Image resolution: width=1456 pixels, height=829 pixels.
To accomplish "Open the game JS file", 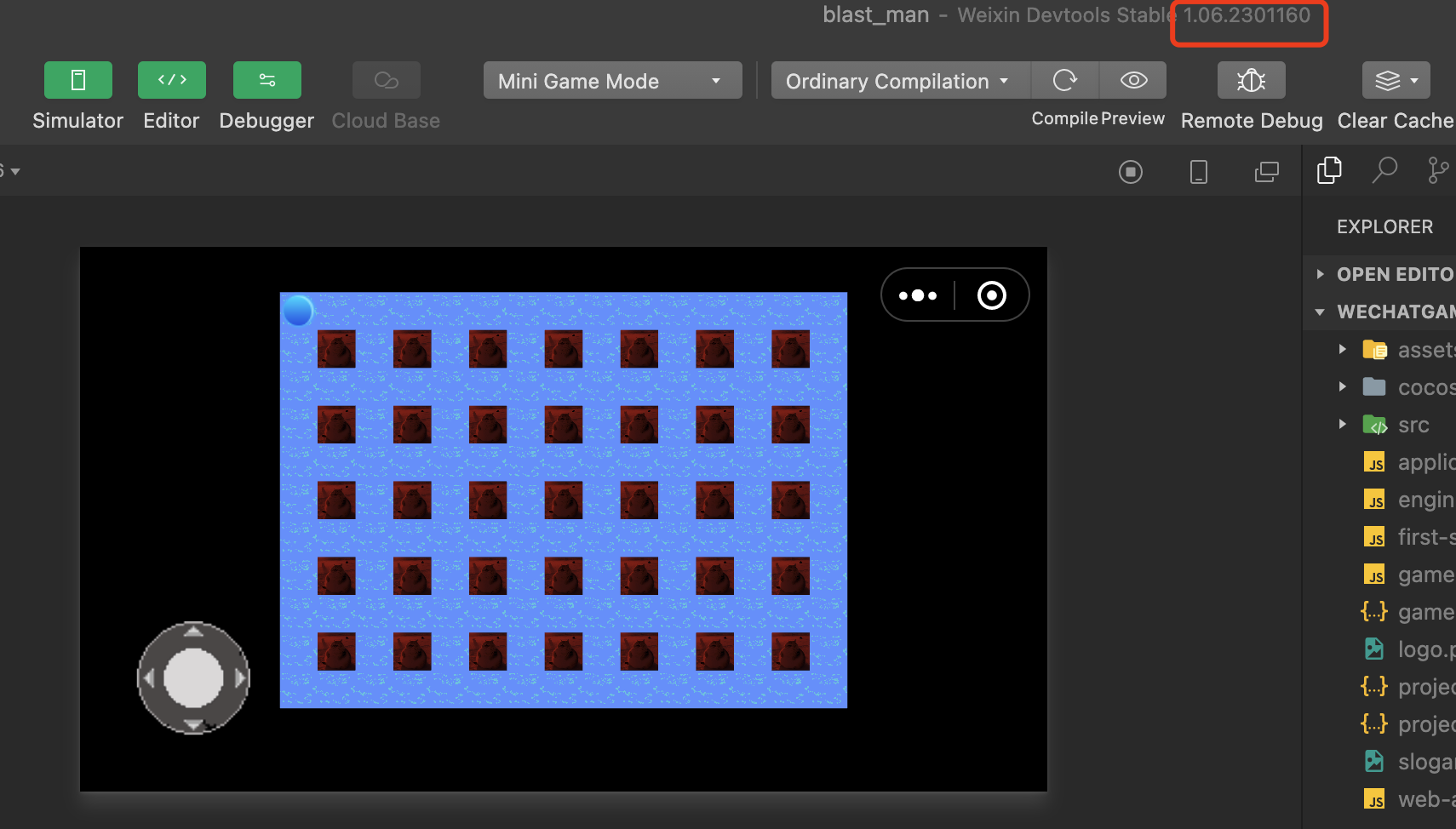I will 1409,574.
